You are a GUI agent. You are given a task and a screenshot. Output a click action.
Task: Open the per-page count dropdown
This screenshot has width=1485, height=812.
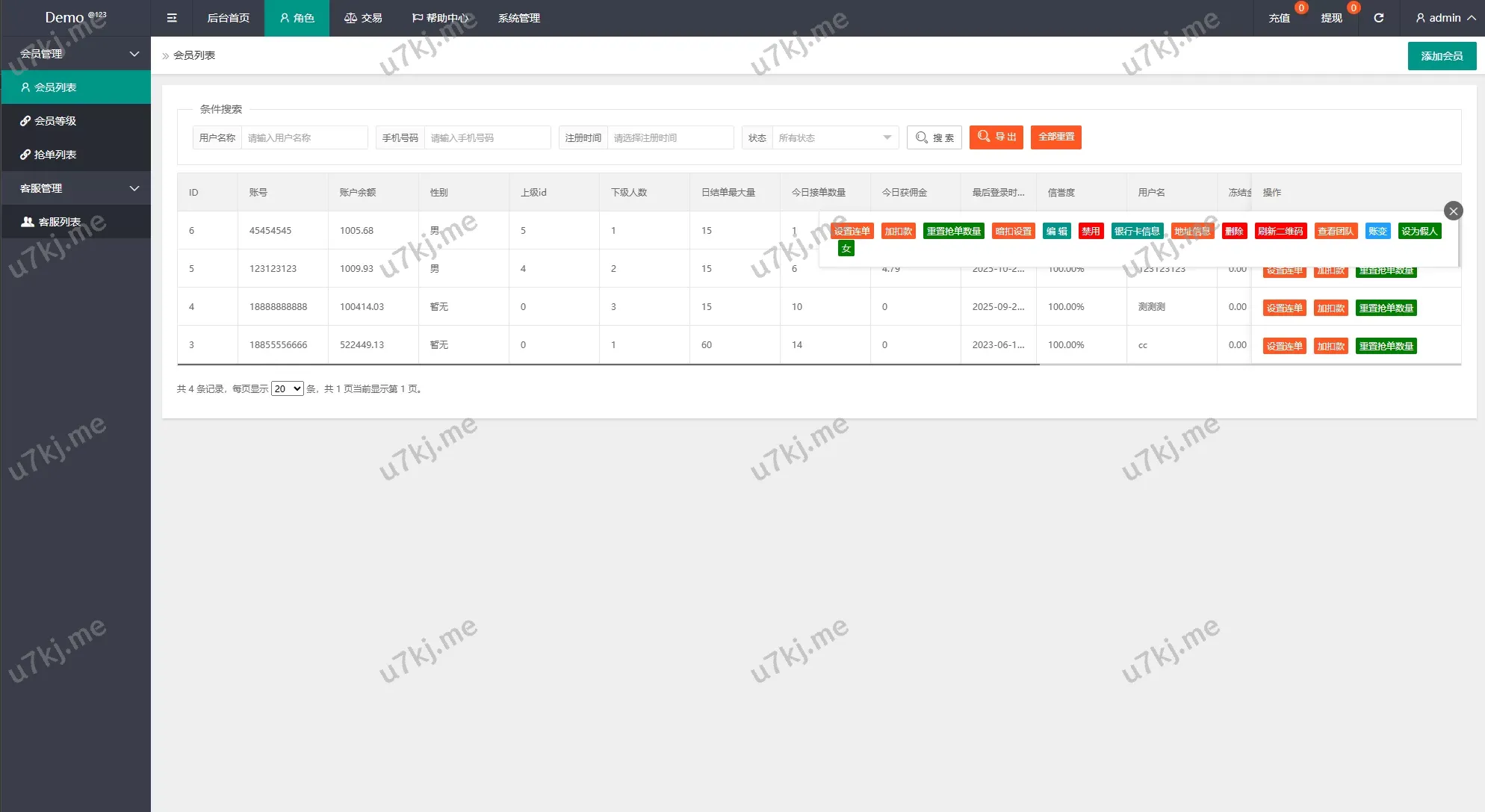pyautogui.click(x=287, y=388)
